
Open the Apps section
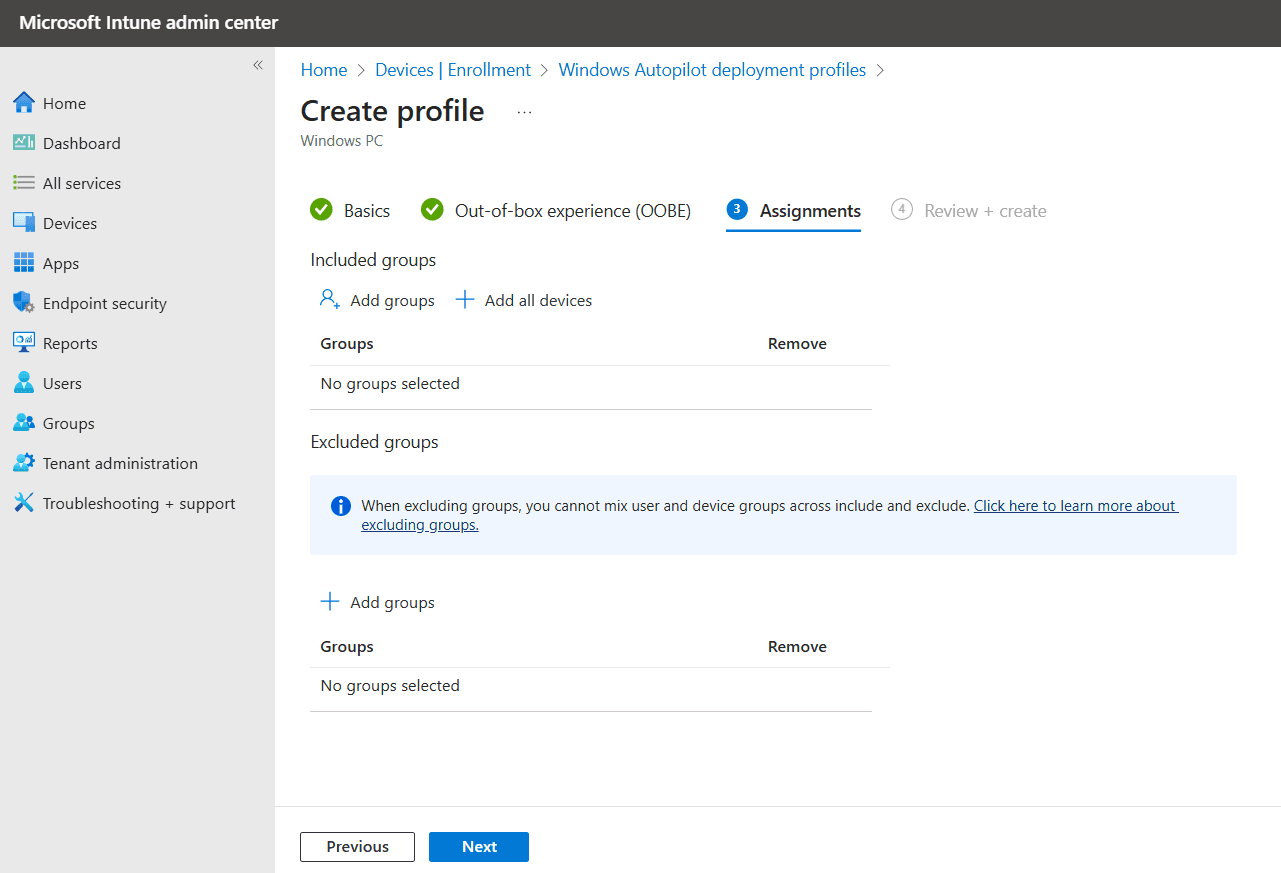point(62,262)
